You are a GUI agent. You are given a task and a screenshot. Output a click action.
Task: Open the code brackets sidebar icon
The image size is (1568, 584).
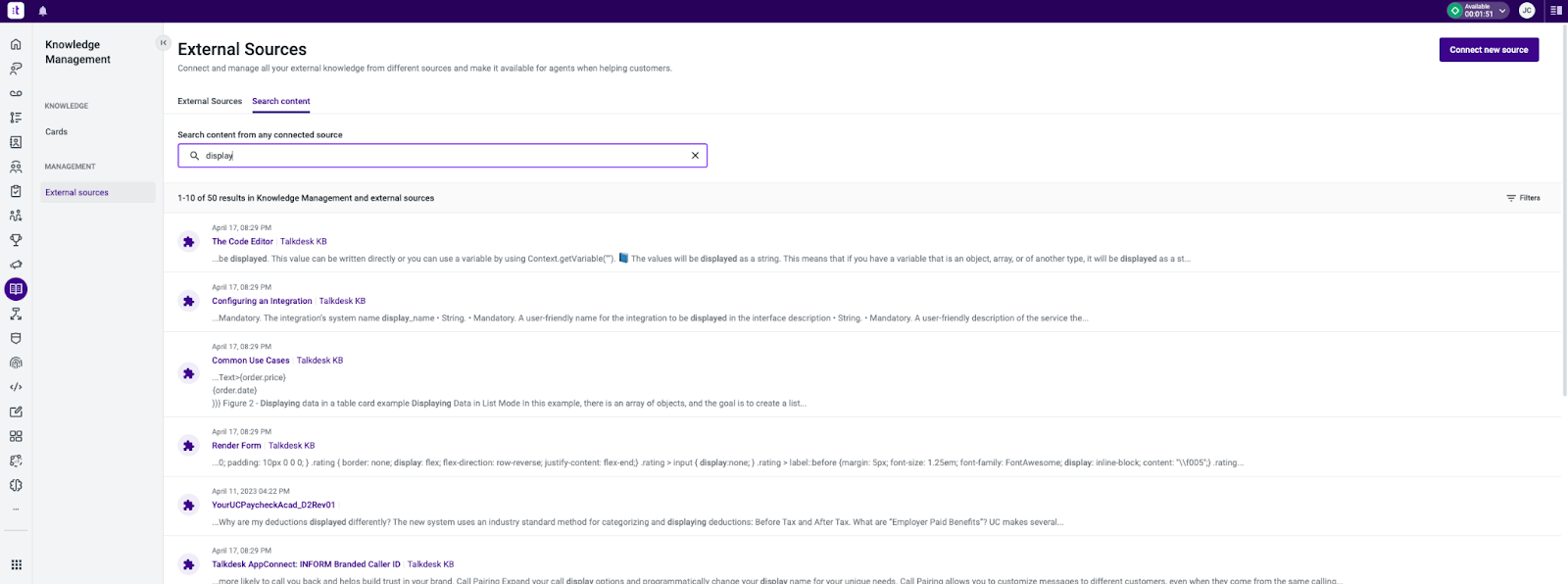(16, 387)
